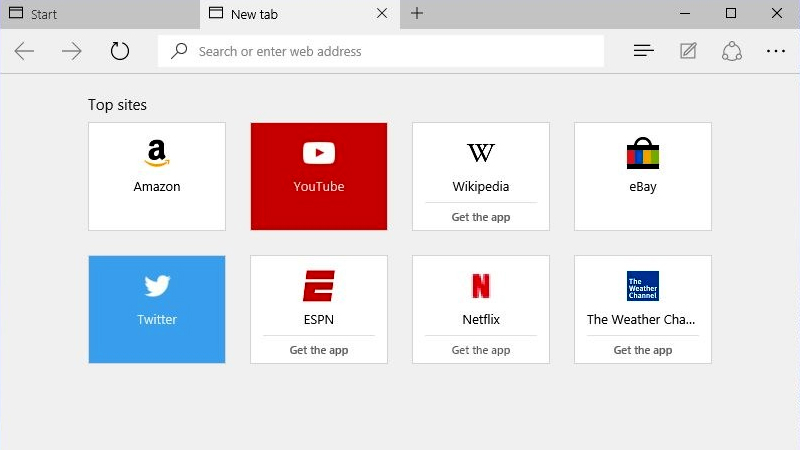Open the More actions ellipsis menu
800x450 pixels.
776,51
